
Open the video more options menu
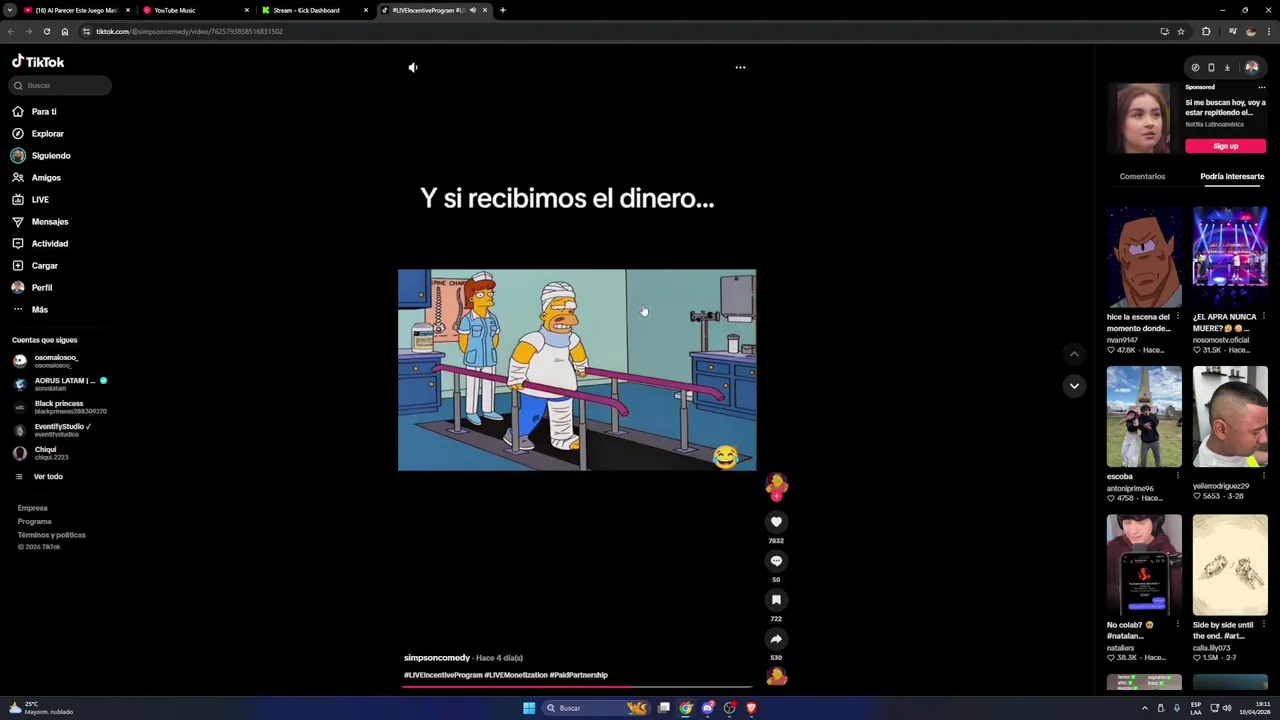[740, 67]
